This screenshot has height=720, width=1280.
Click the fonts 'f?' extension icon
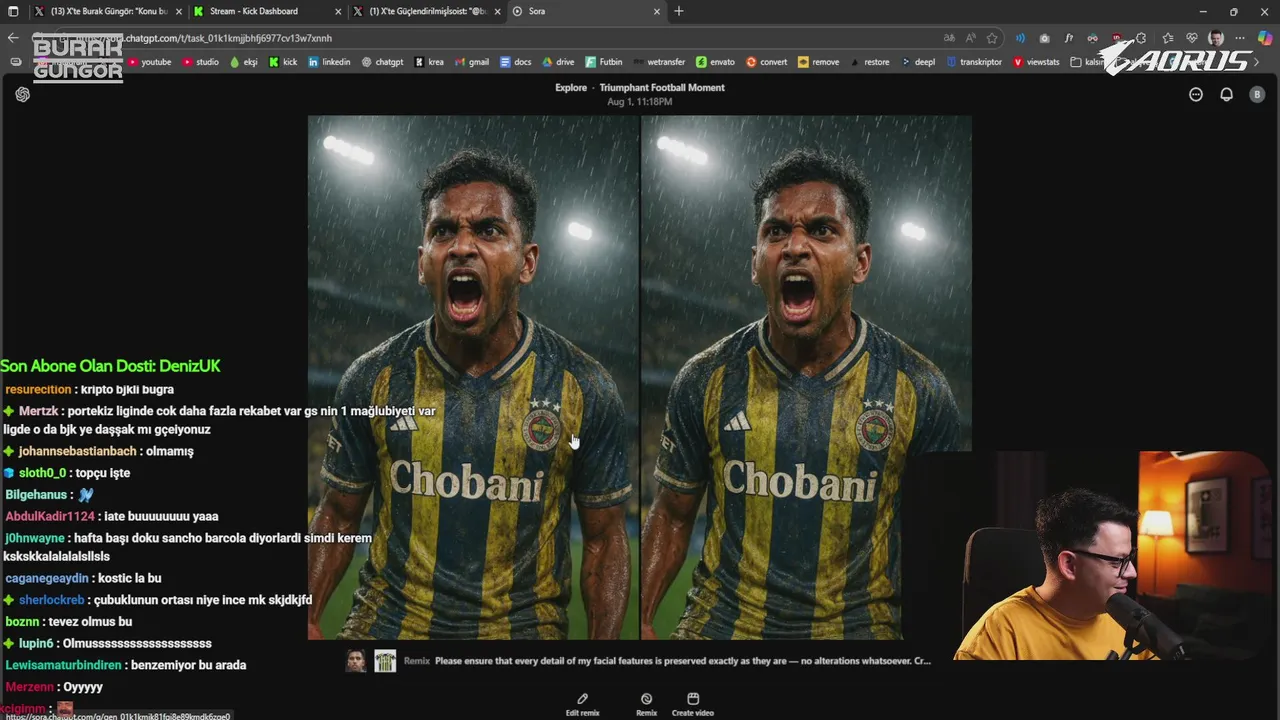[x=1069, y=38]
